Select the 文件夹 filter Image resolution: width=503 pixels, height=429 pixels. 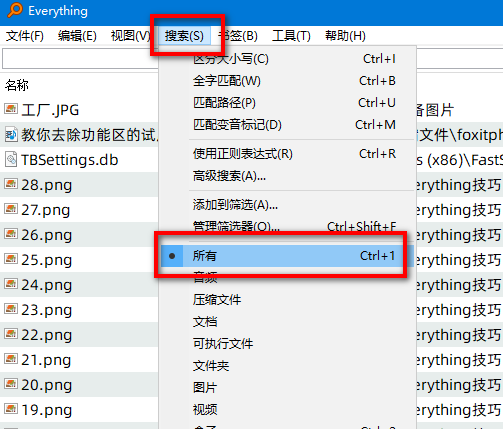[287, 366]
